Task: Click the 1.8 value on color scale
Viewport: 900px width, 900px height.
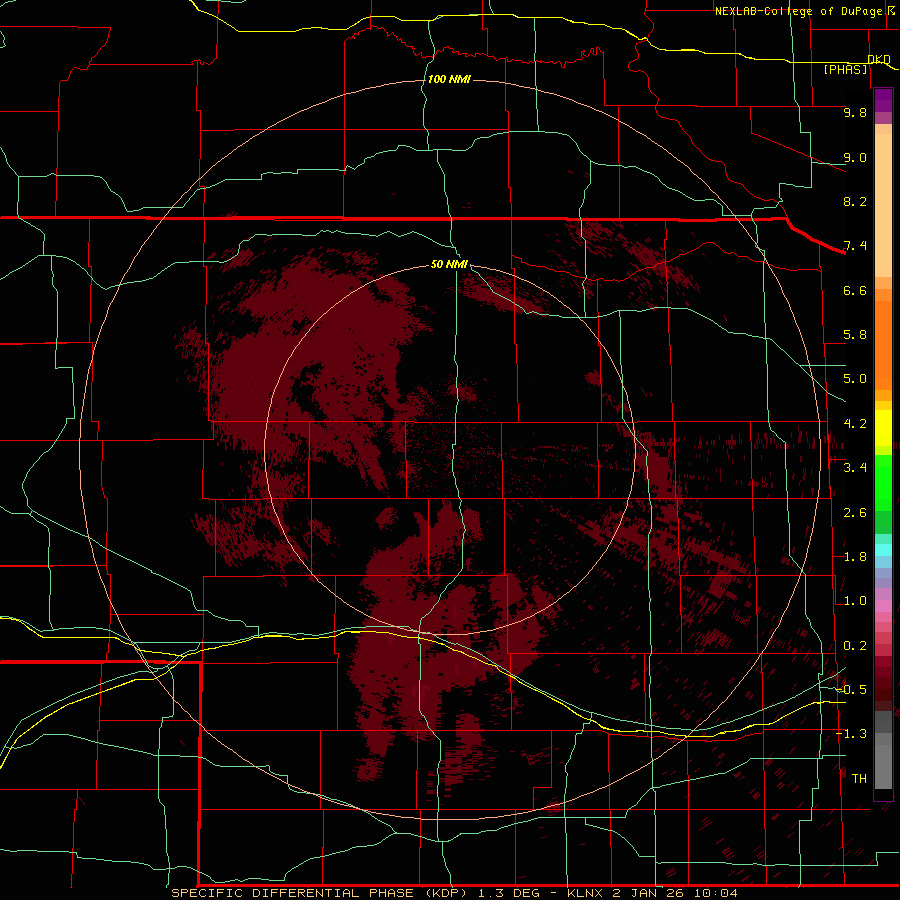Action: (x=855, y=557)
